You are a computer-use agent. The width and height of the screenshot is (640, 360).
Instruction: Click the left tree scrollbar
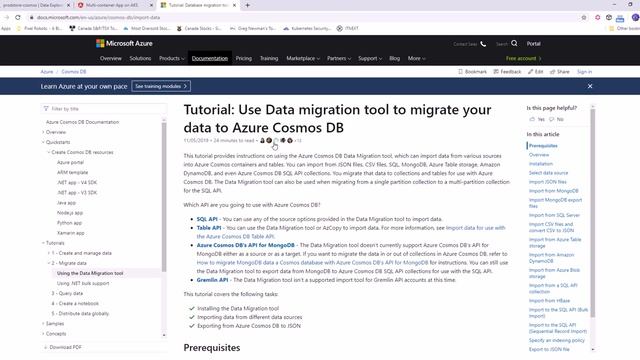(x=164, y=196)
